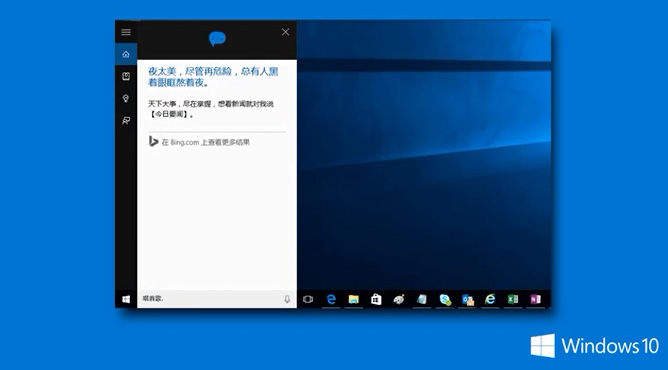The image size is (668, 370).
Task: Launch Internet Explorer from the taskbar
Action: (x=490, y=299)
